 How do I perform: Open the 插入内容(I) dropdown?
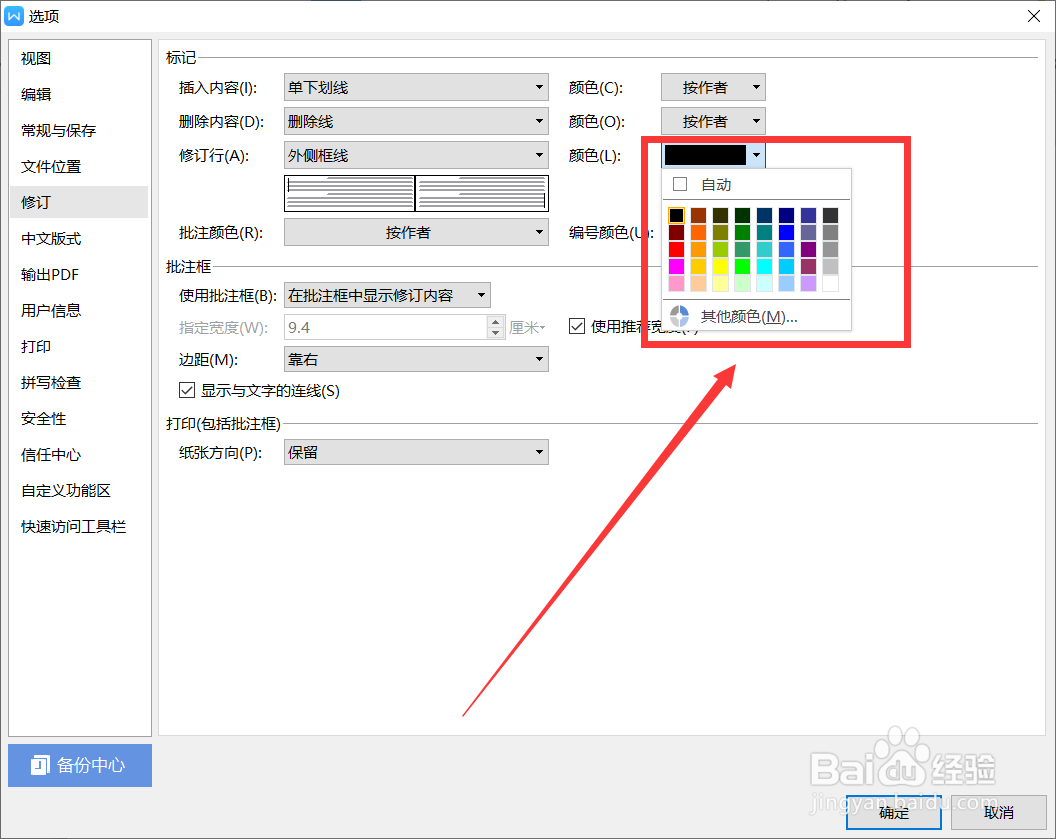pos(416,88)
